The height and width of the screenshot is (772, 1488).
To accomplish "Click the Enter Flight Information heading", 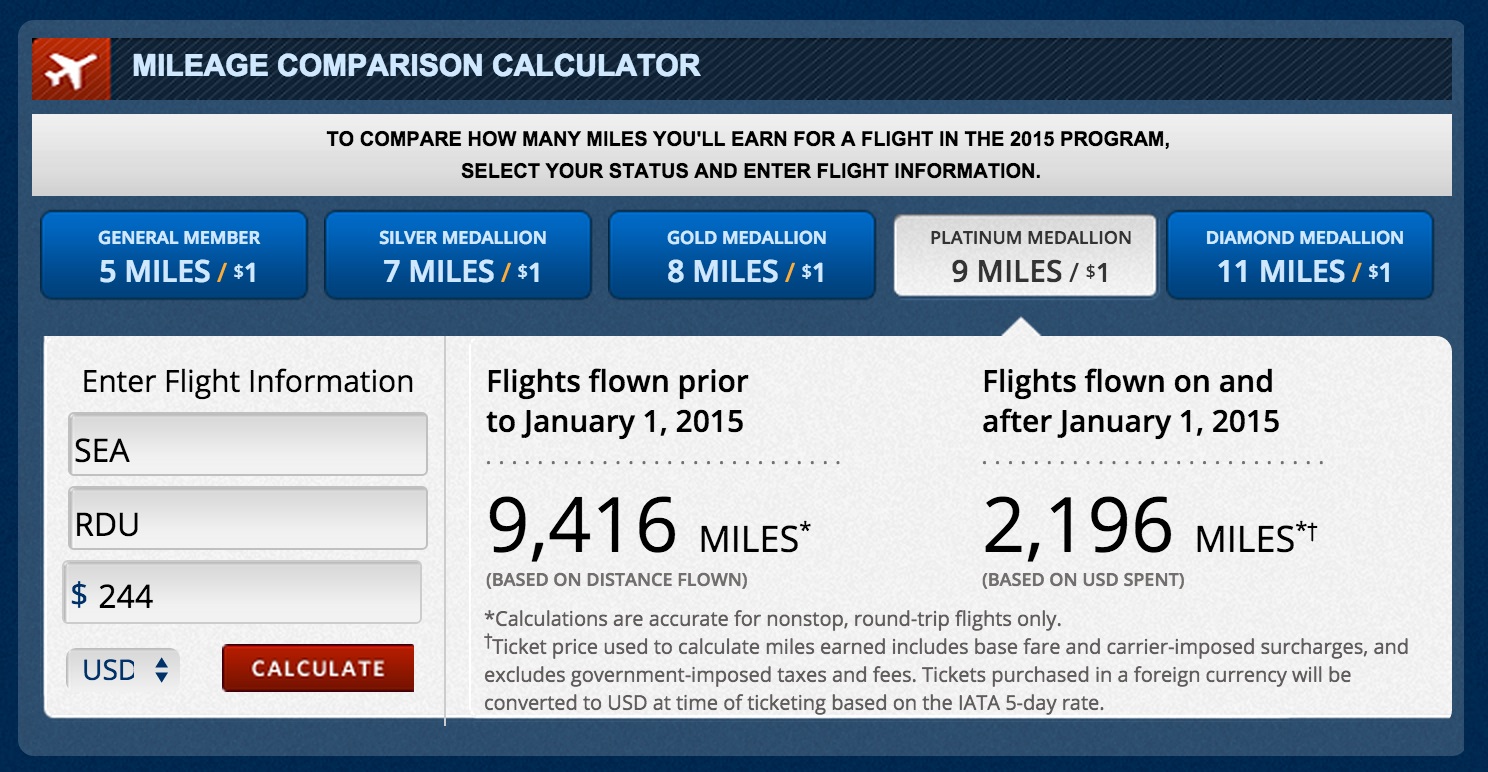I will tap(248, 382).
